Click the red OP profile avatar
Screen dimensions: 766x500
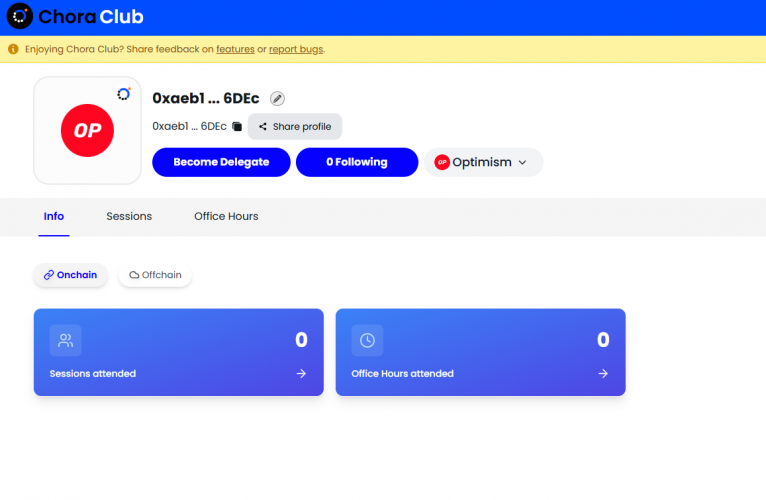[x=87, y=130]
